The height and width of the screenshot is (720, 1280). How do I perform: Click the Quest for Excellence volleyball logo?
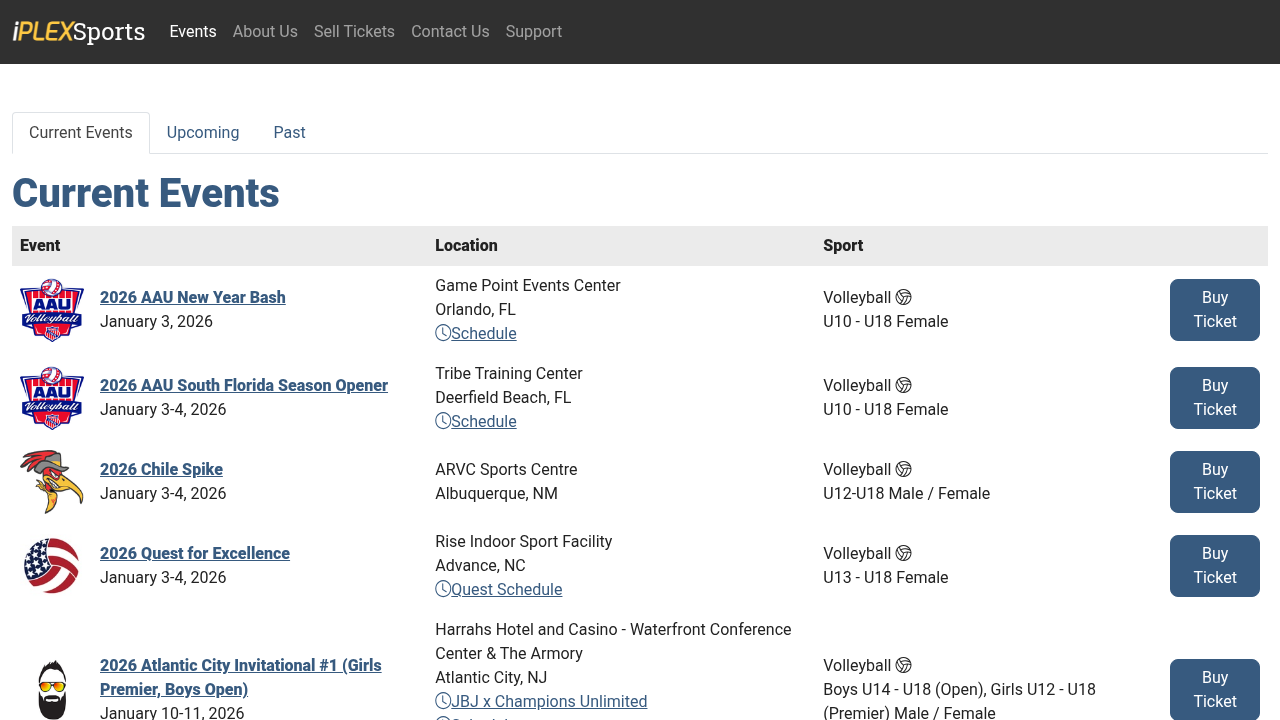coord(52,566)
